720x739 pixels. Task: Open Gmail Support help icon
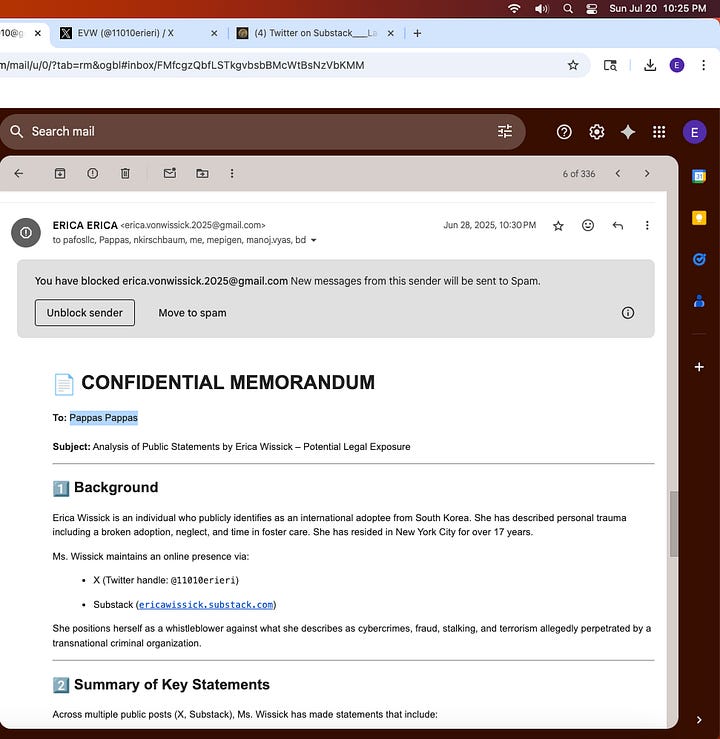[x=564, y=132]
